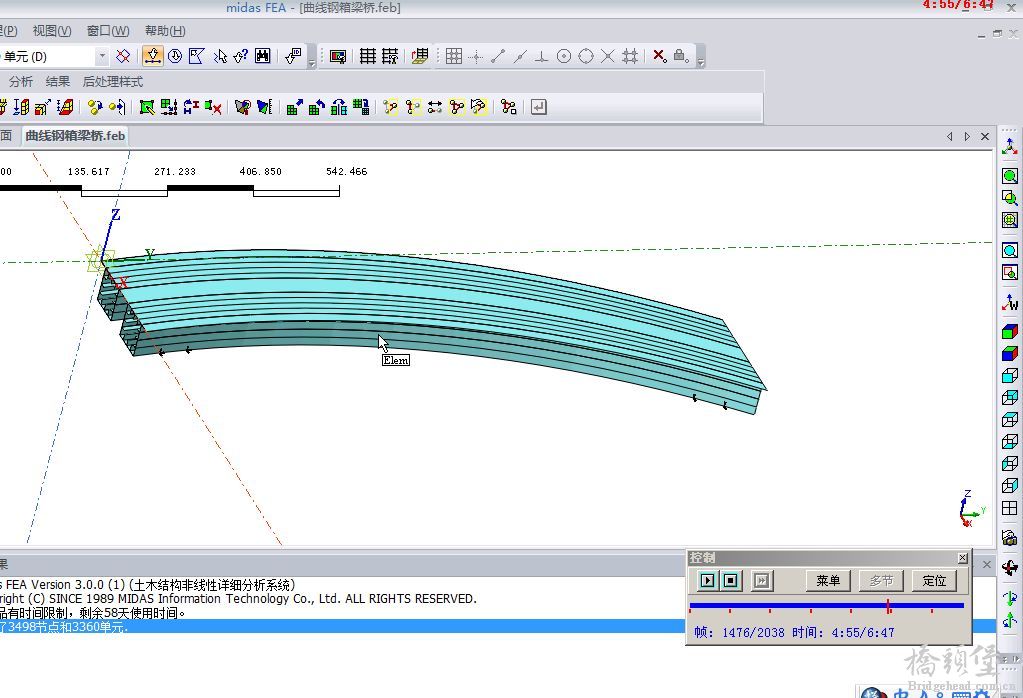The width and height of the screenshot is (1023, 698).
Task: Click the camera snapshot icon on right bar
Action: coord(1009,538)
